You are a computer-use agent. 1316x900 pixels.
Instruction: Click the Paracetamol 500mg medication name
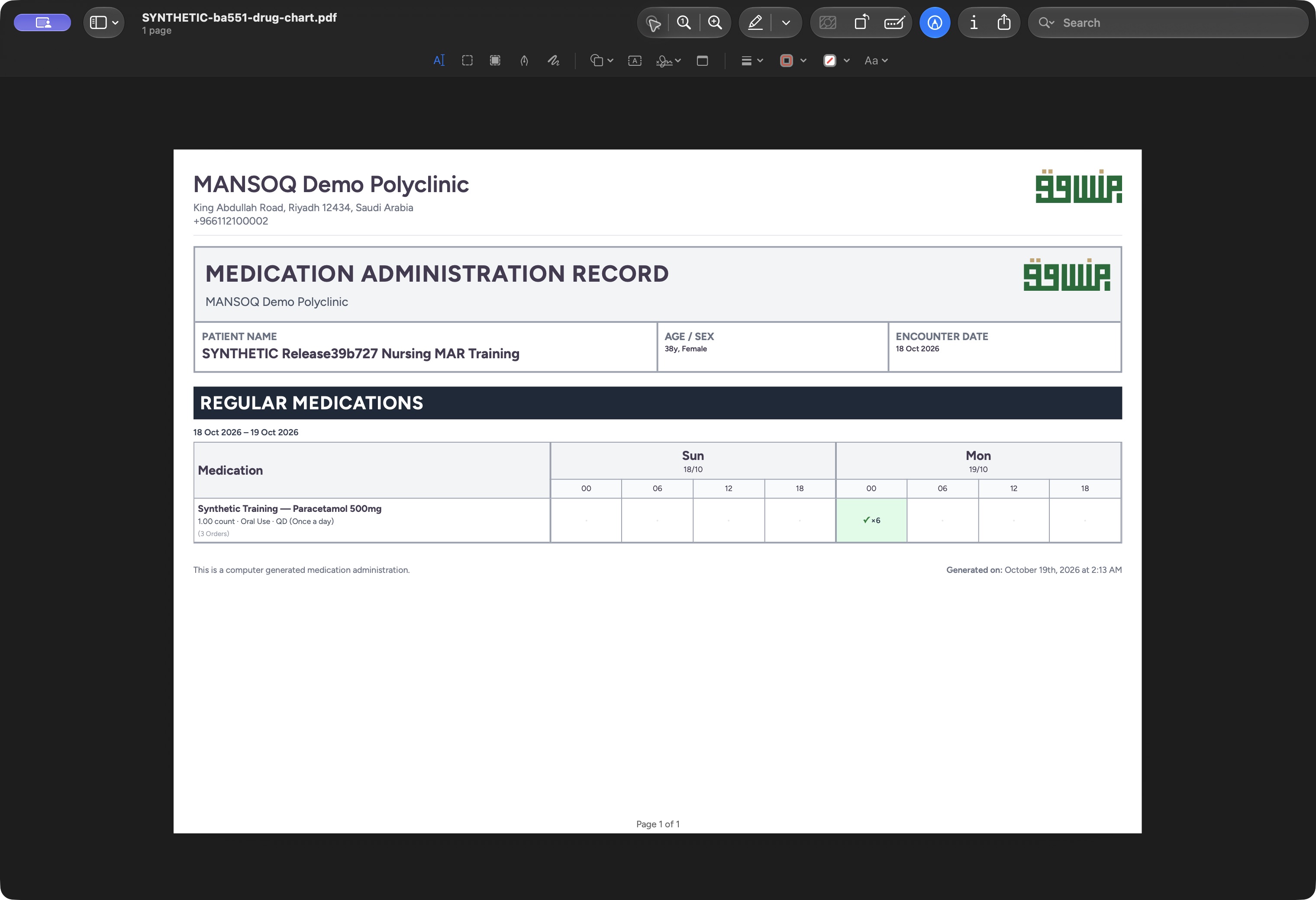click(x=289, y=508)
